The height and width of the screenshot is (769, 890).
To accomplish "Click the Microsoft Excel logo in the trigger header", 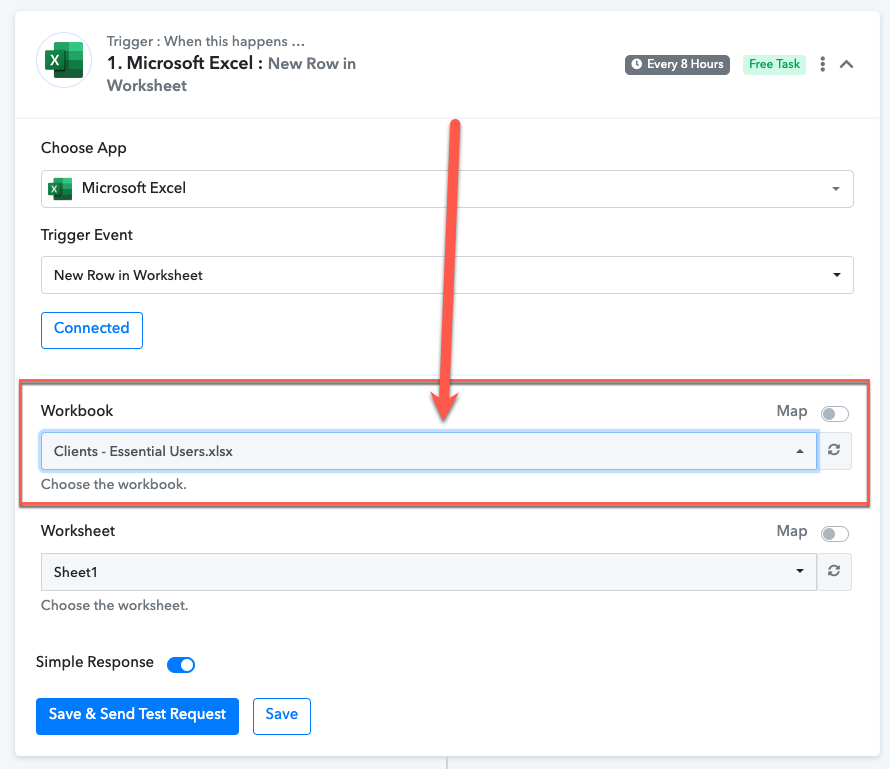I will coord(64,60).
